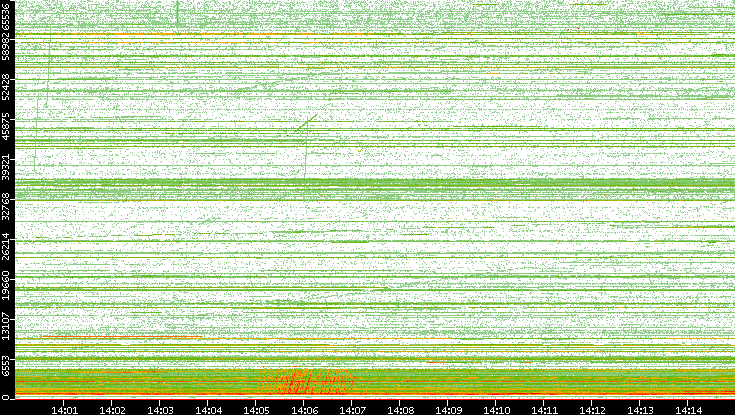Click the 14:12 time axis label
735x415 pixels.
(592, 410)
